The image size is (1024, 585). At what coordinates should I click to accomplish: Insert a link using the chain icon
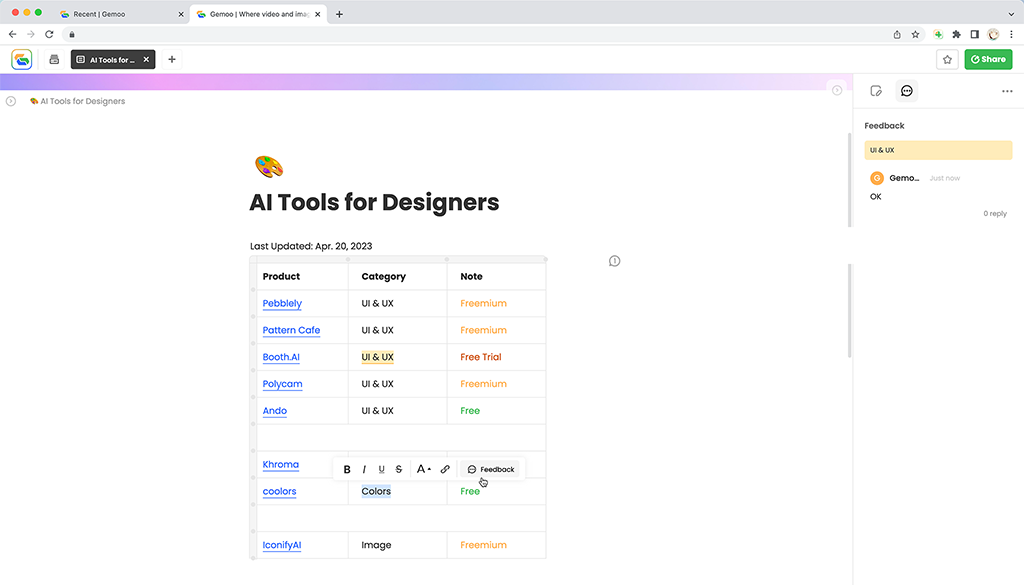tap(445, 469)
